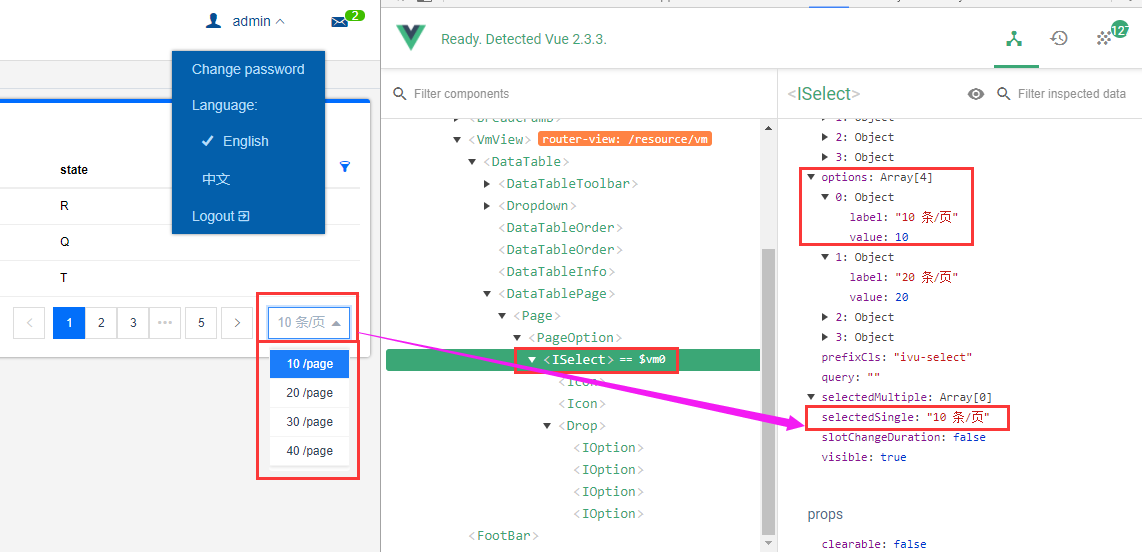The image size is (1142, 552).
Task: Choose Change password from the menu
Action: click(x=248, y=69)
